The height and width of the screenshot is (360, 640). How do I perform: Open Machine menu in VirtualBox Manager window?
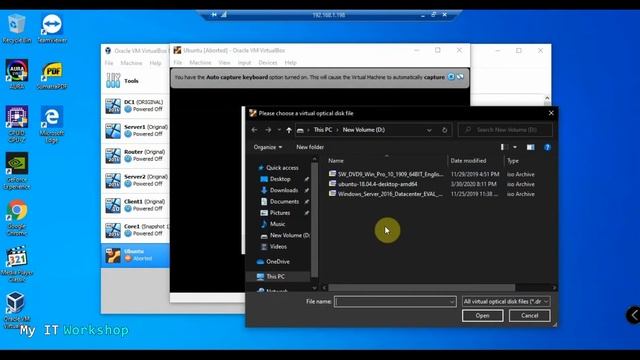click(x=131, y=63)
